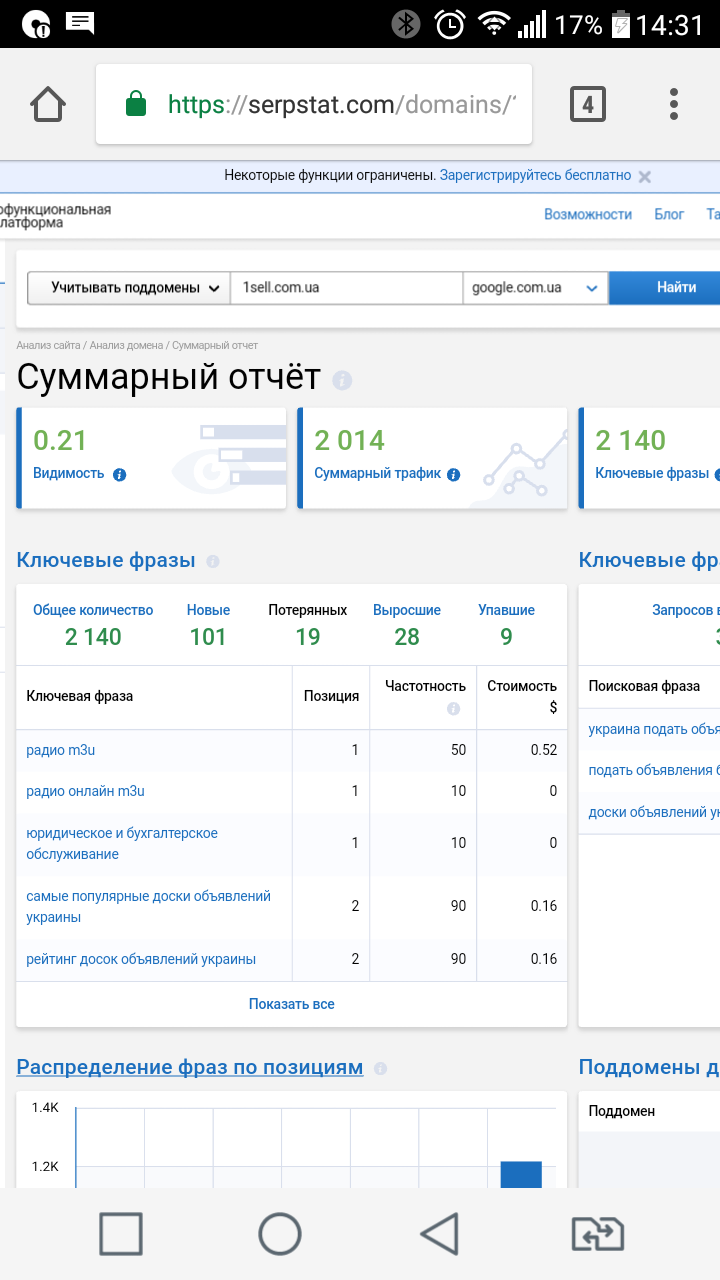Click the Зарегистрируйтесь бесплатно link
This screenshot has height=1280, width=720.
(x=535, y=175)
